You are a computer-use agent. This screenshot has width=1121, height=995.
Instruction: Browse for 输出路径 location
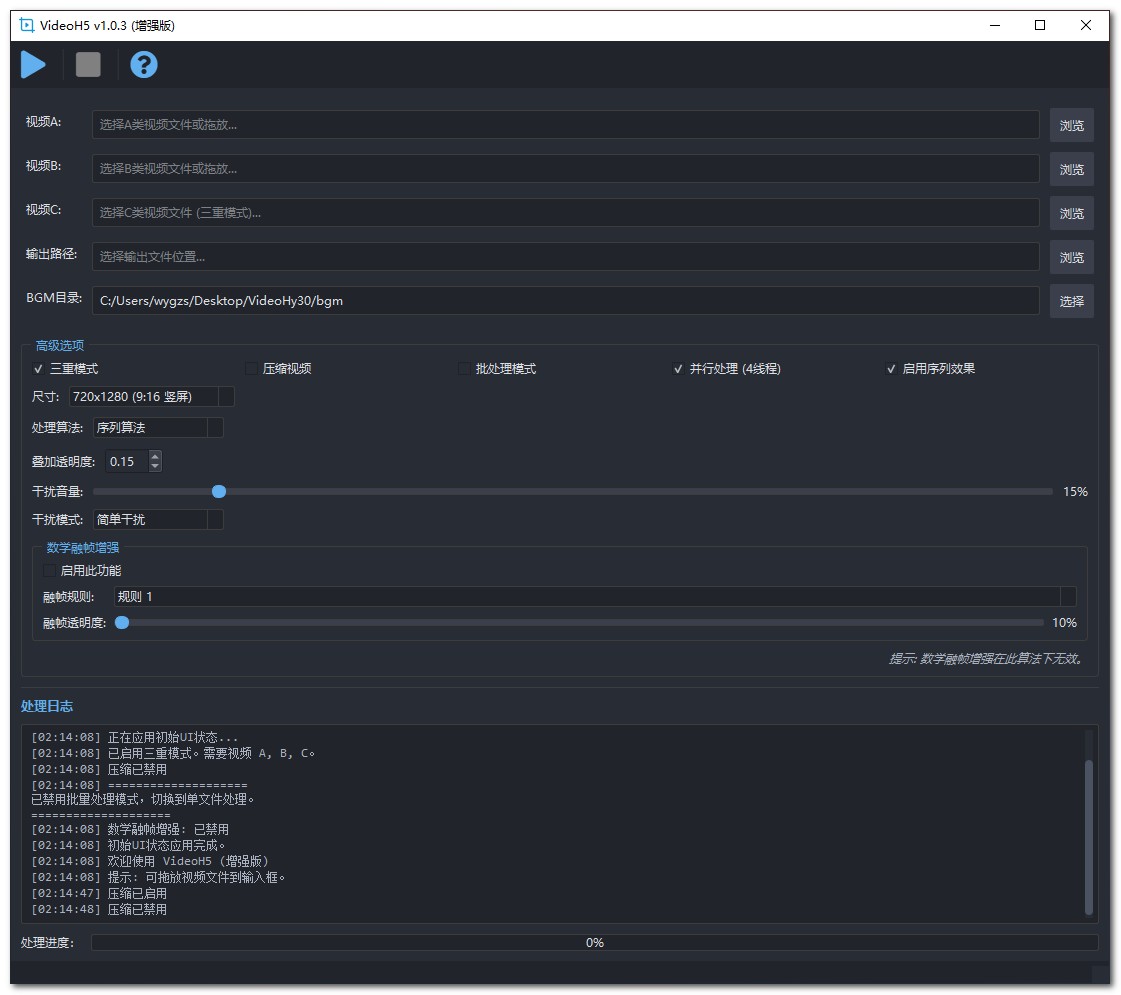pos(1071,257)
